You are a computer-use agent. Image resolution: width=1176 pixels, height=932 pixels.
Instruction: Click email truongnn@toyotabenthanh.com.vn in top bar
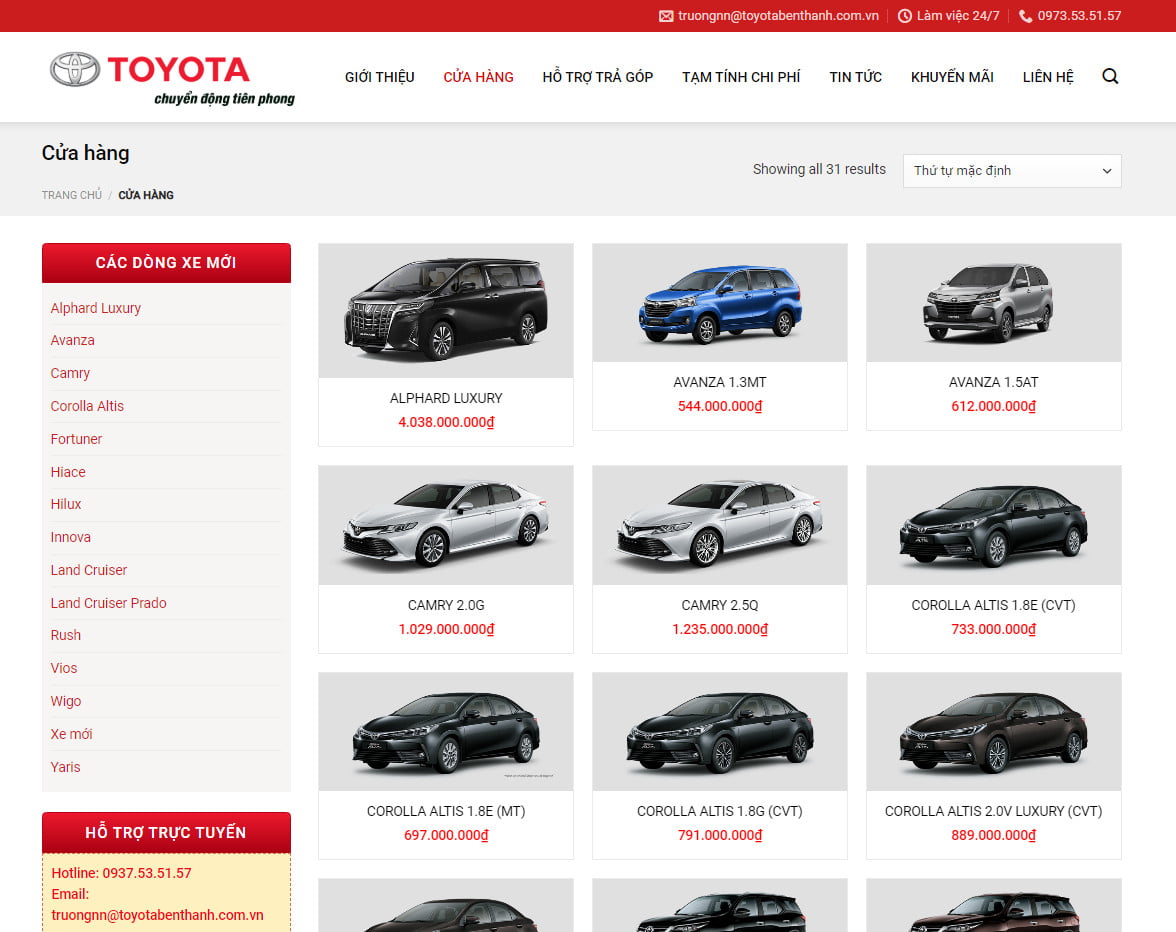click(778, 16)
